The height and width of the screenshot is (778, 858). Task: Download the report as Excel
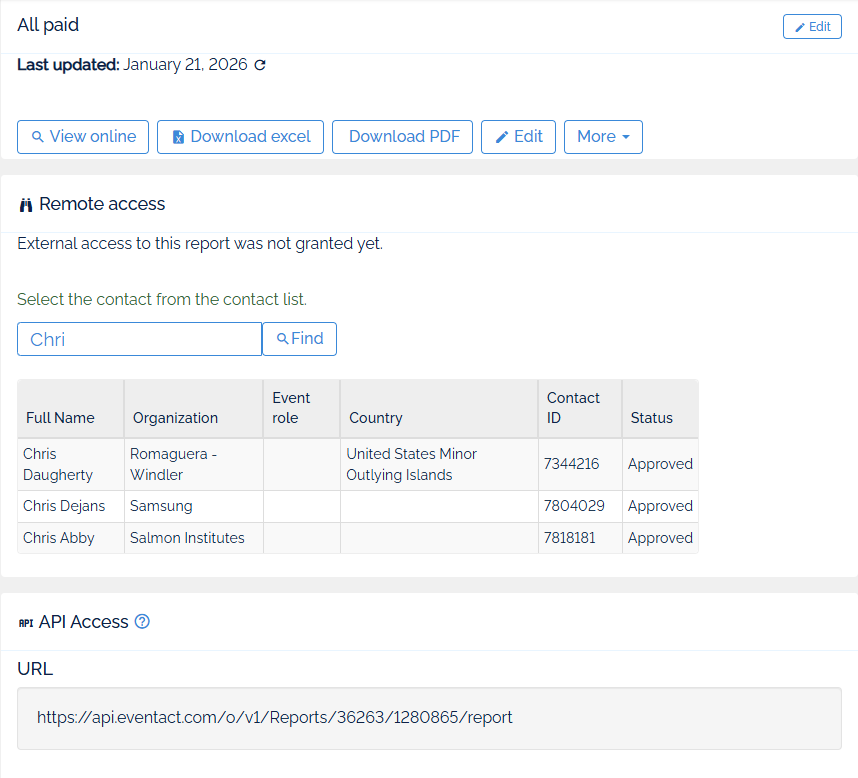click(x=240, y=137)
